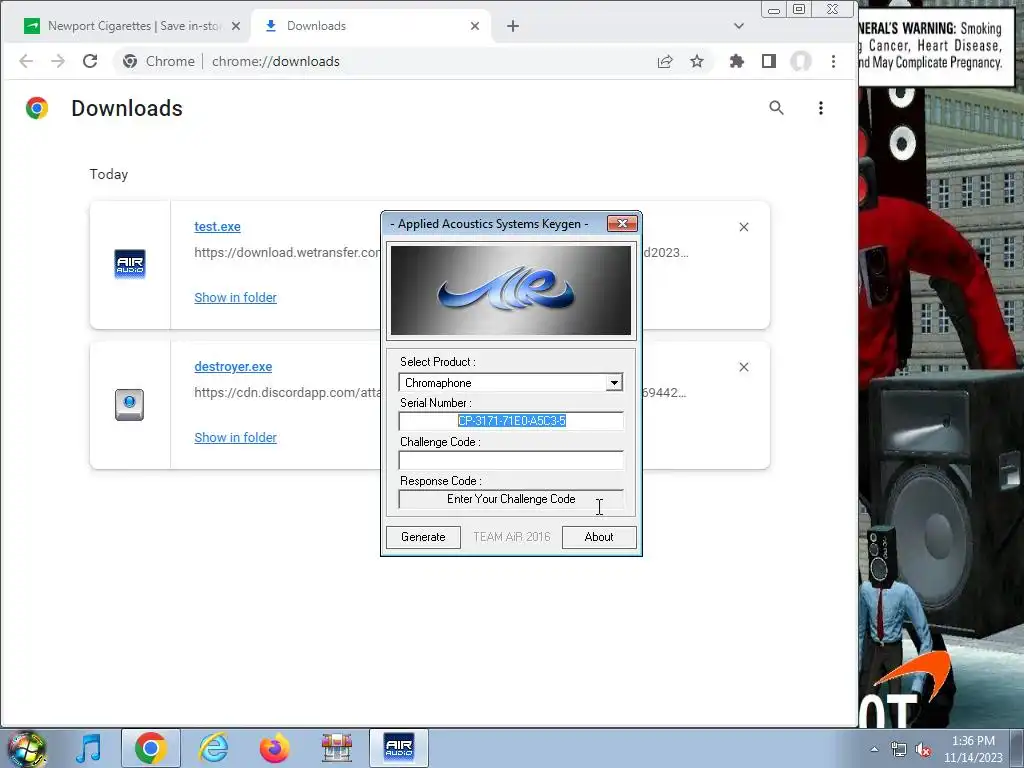This screenshot has width=1024, height=768.
Task: Click the Chrome taskbar icon
Action: point(150,748)
